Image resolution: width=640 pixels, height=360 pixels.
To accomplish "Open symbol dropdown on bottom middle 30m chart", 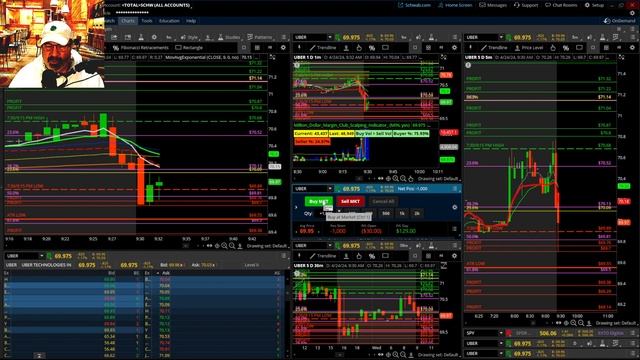I will coord(330,245).
